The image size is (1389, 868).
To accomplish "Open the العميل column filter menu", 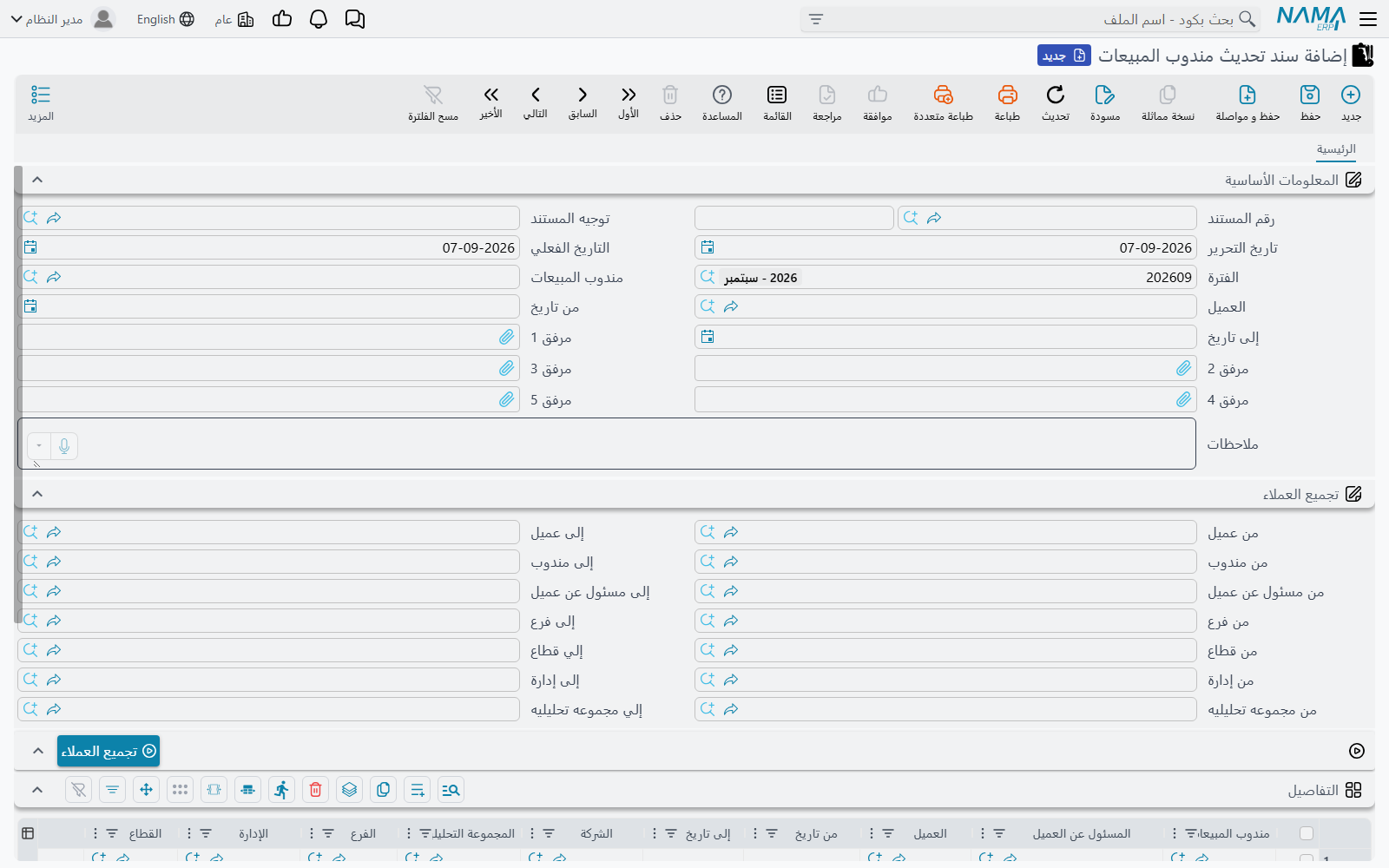I will click(888, 833).
